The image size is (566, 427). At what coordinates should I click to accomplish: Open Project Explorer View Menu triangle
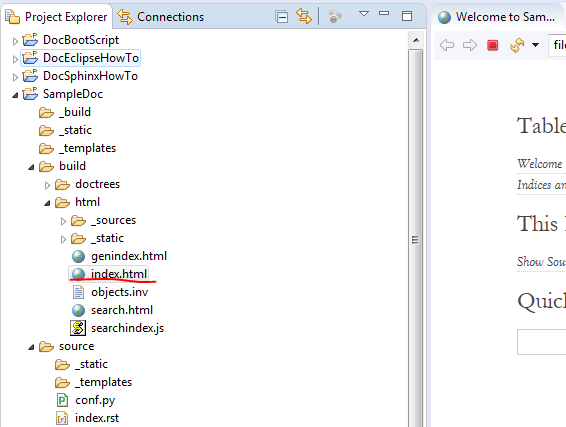click(364, 14)
